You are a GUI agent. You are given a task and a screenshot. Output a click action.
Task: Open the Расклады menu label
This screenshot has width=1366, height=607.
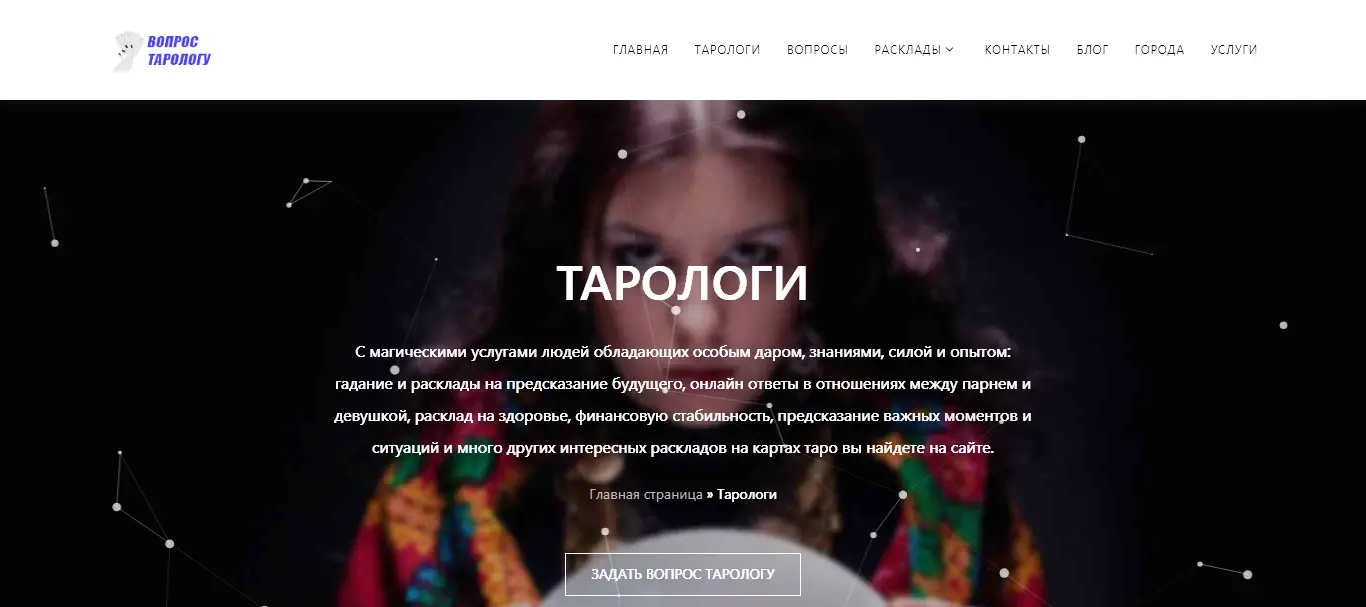[907, 50]
